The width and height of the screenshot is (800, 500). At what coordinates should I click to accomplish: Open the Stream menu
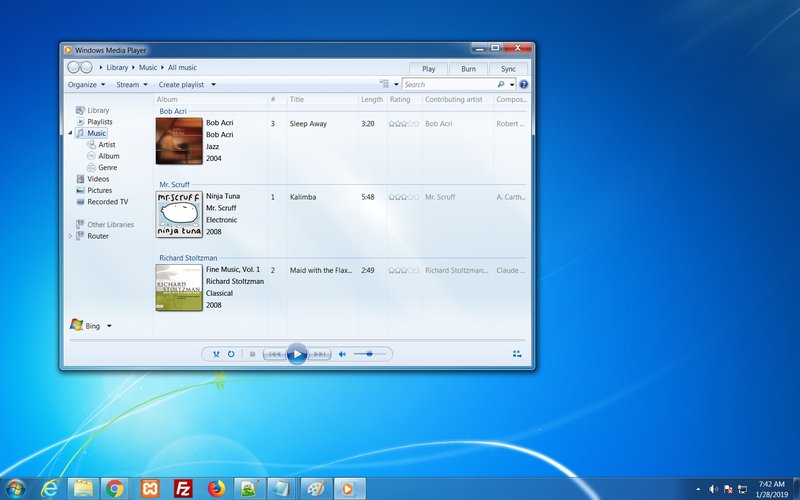[x=132, y=85]
